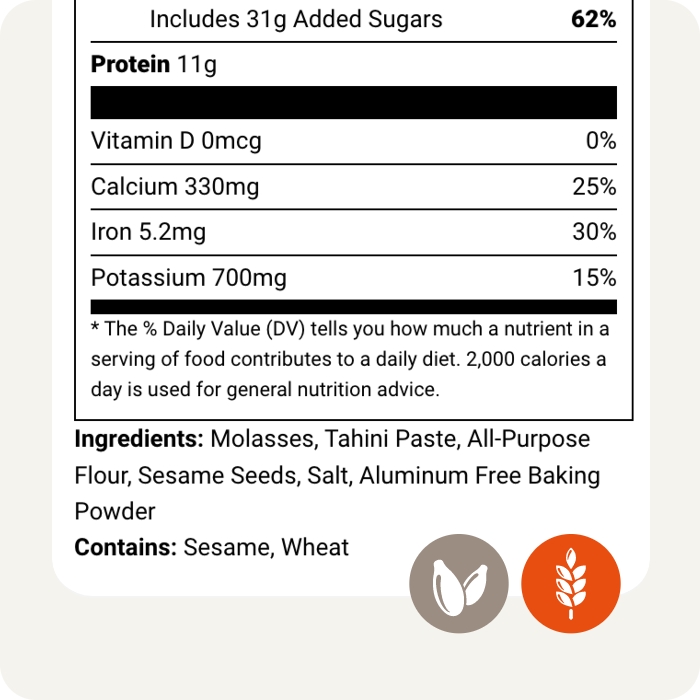The width and height of the screenshot is (700, 700).
Task: Click the 25% calcium daily value
Action: coord(595,187)
